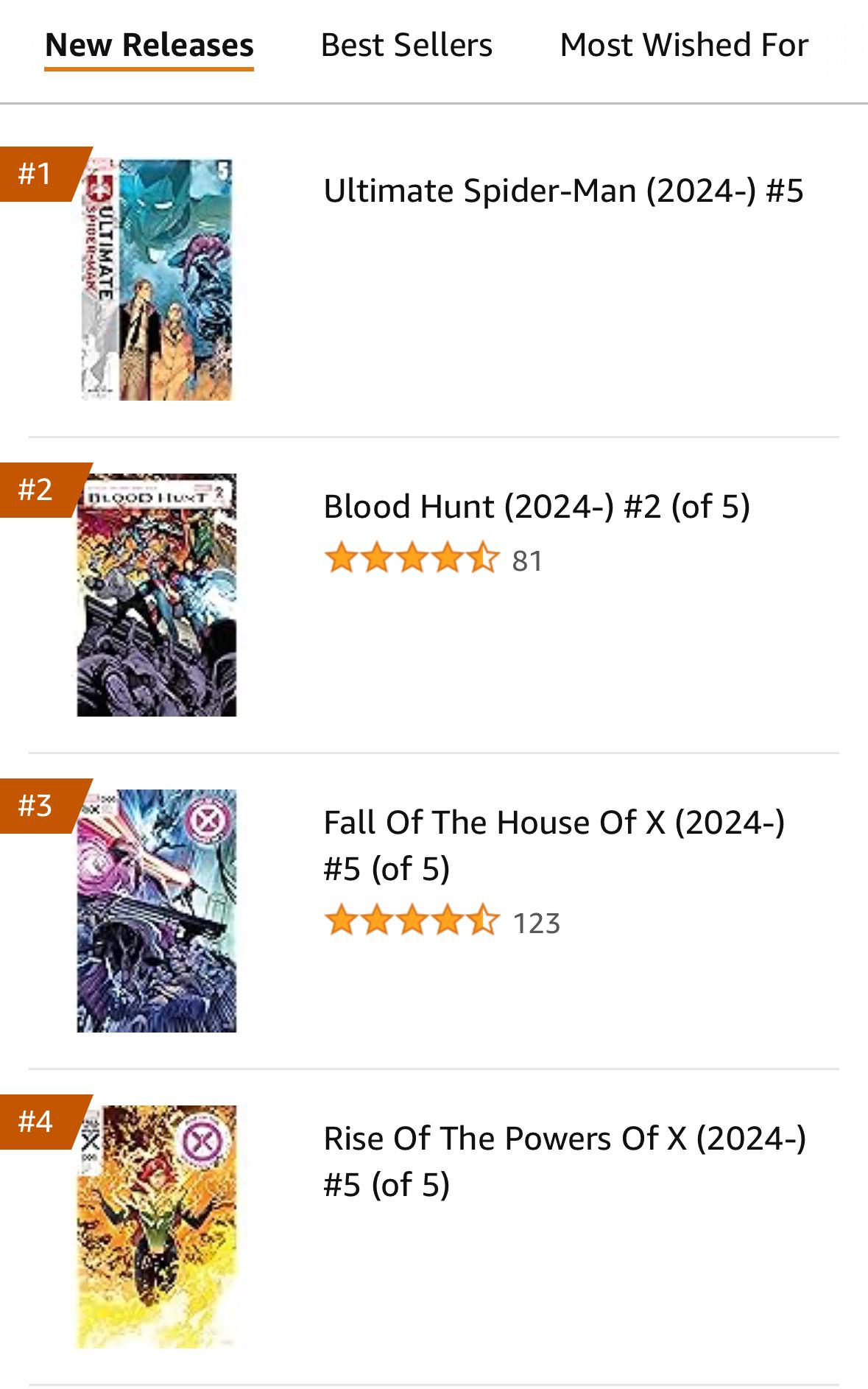Select the New Releases tab
Viewport: 868px width, 1389px height.
[x=149, y=46]
